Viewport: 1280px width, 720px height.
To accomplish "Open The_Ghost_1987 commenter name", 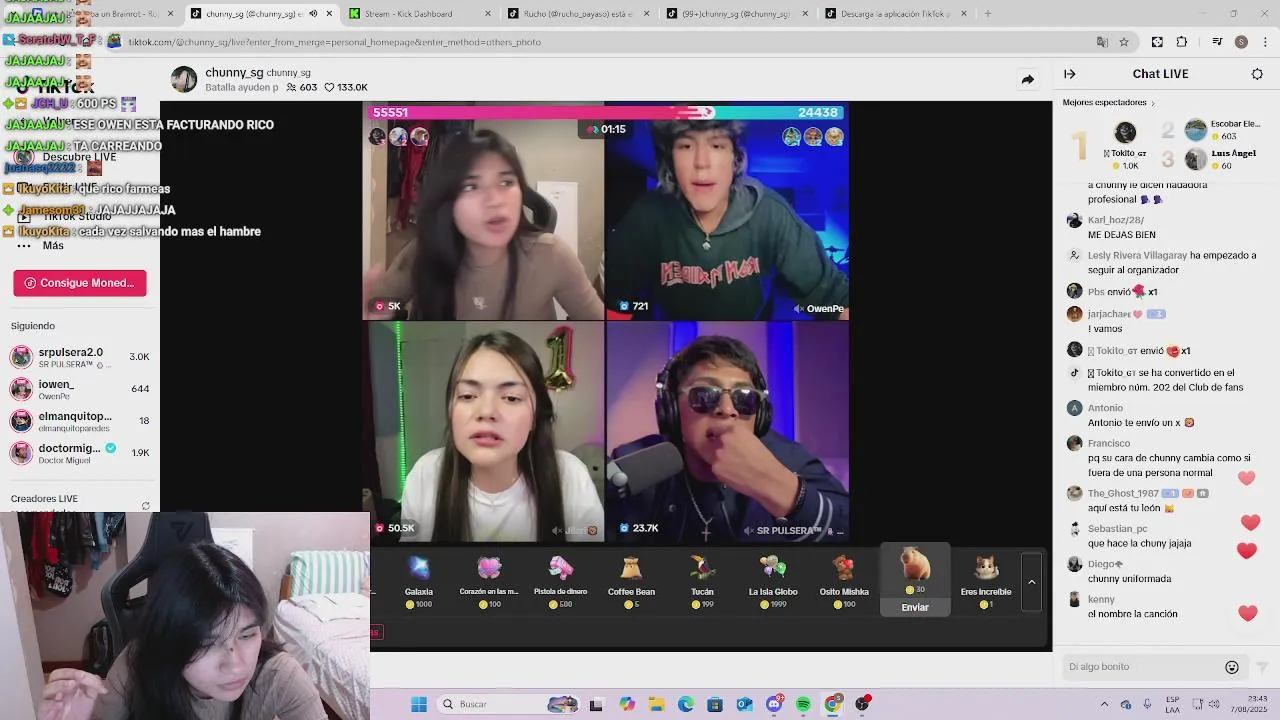I will click(x=1123, y=493).
